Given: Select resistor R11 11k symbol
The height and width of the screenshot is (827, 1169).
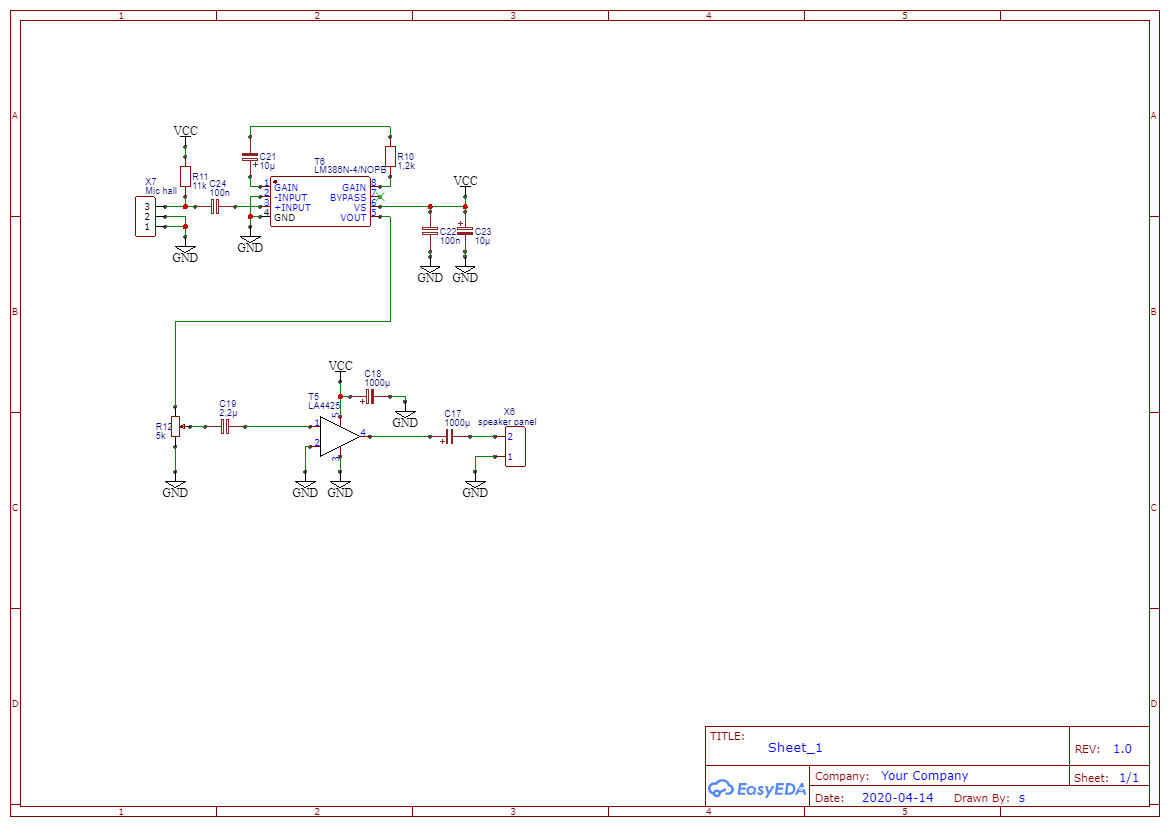Looking at the screenshot, I should (x=186, y=176).
